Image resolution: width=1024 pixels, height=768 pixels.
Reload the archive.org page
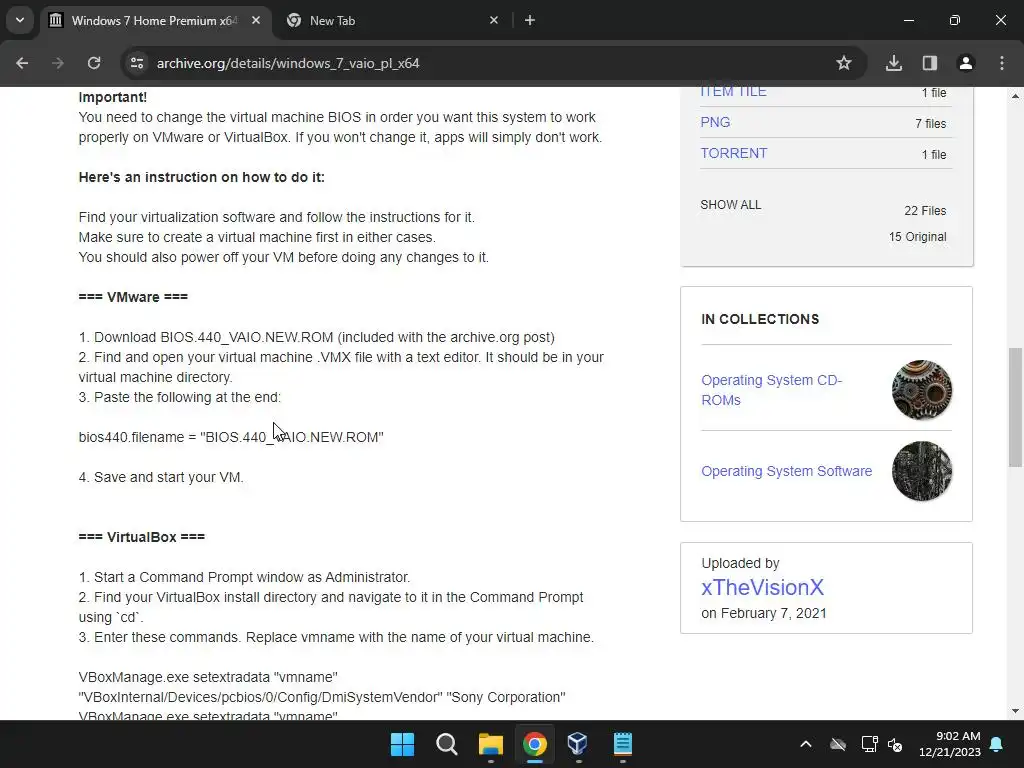point(94,63)
